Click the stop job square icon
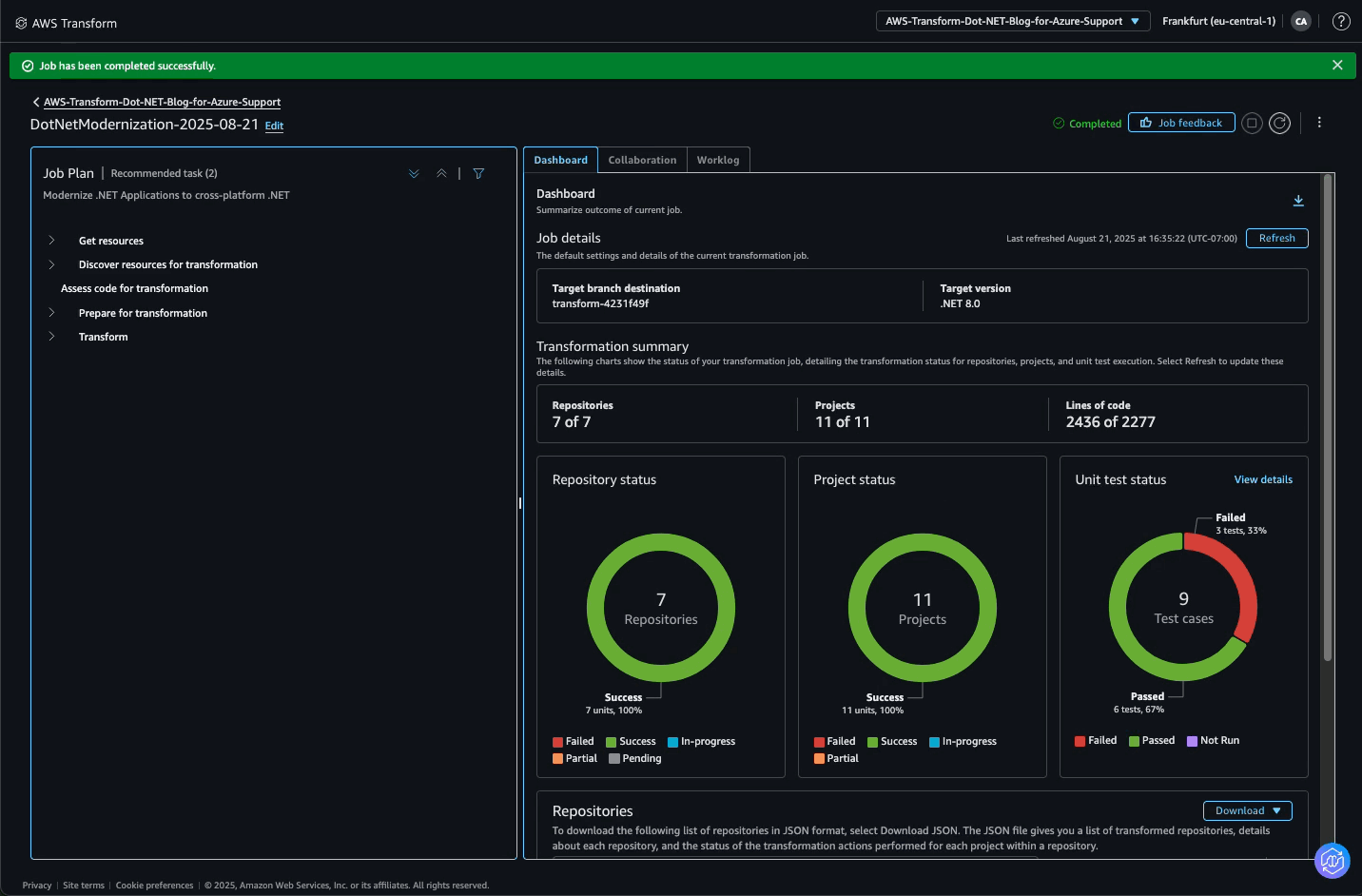 point(1252,122)
